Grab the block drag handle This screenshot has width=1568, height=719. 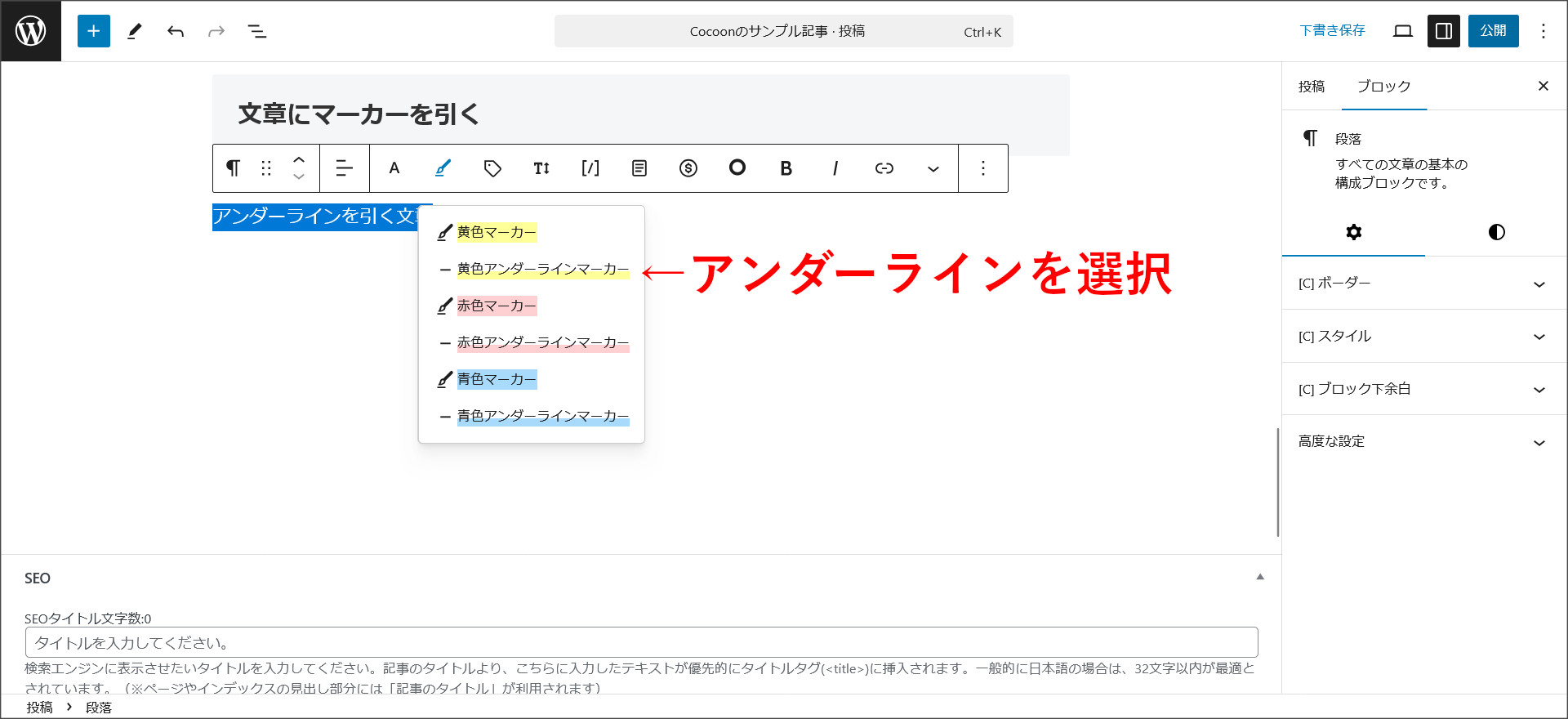[266, 168]
